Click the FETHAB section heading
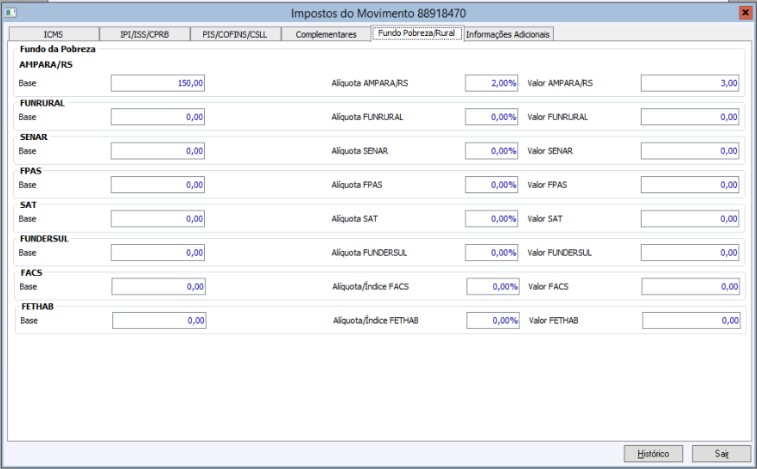This screenshot has height=469, width=757. tap(38, 306)
